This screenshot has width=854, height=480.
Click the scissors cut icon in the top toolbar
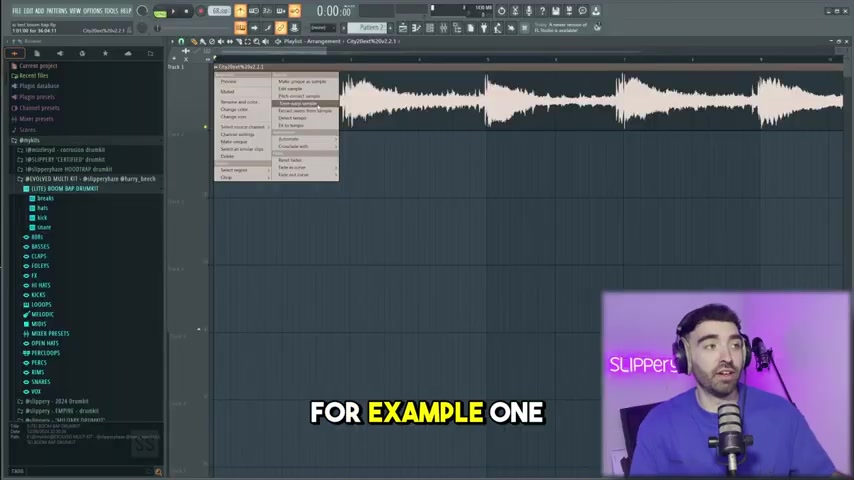click(515, 11)
